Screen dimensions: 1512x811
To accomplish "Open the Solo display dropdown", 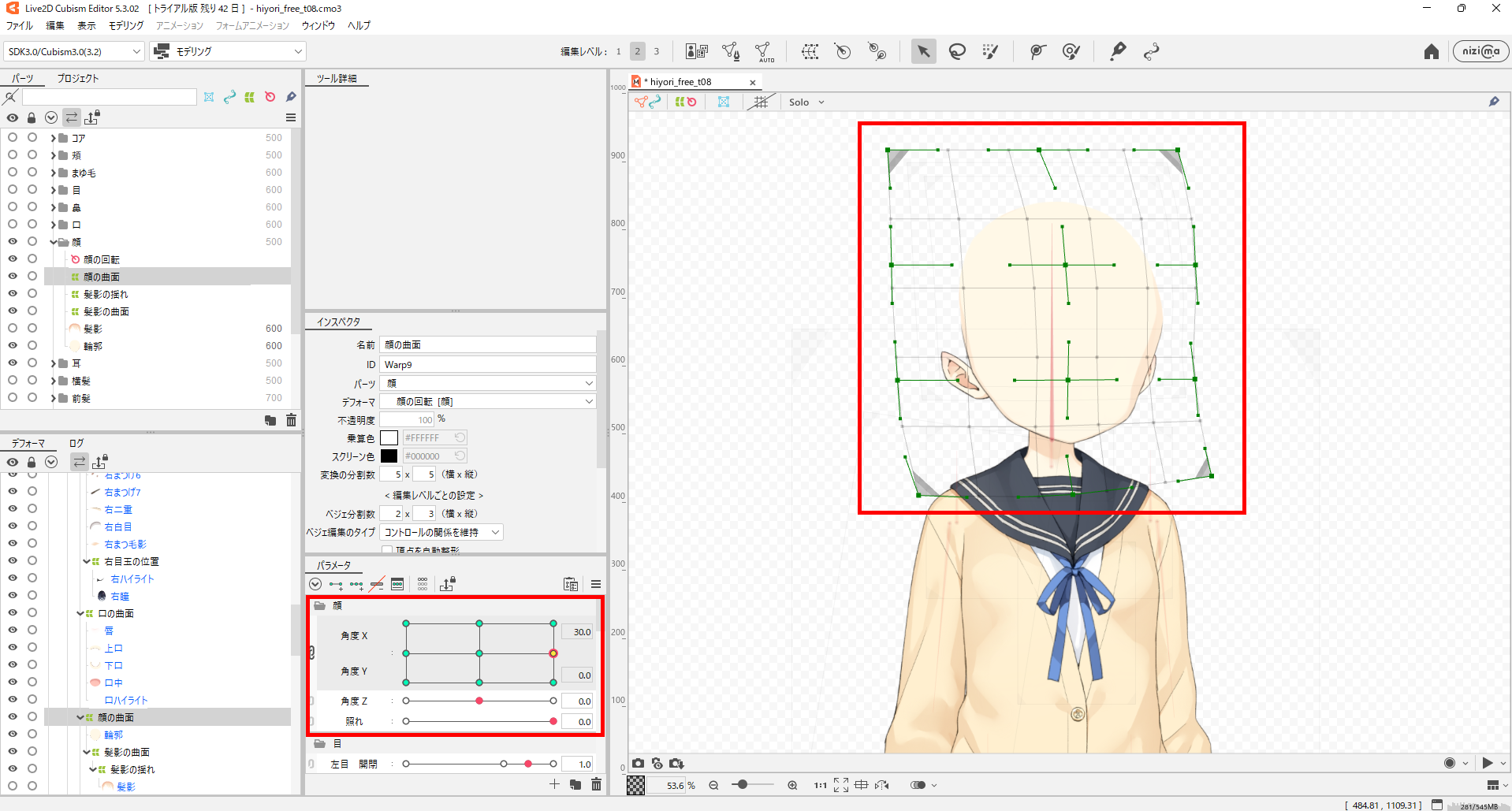I will (x=806, y=102).
